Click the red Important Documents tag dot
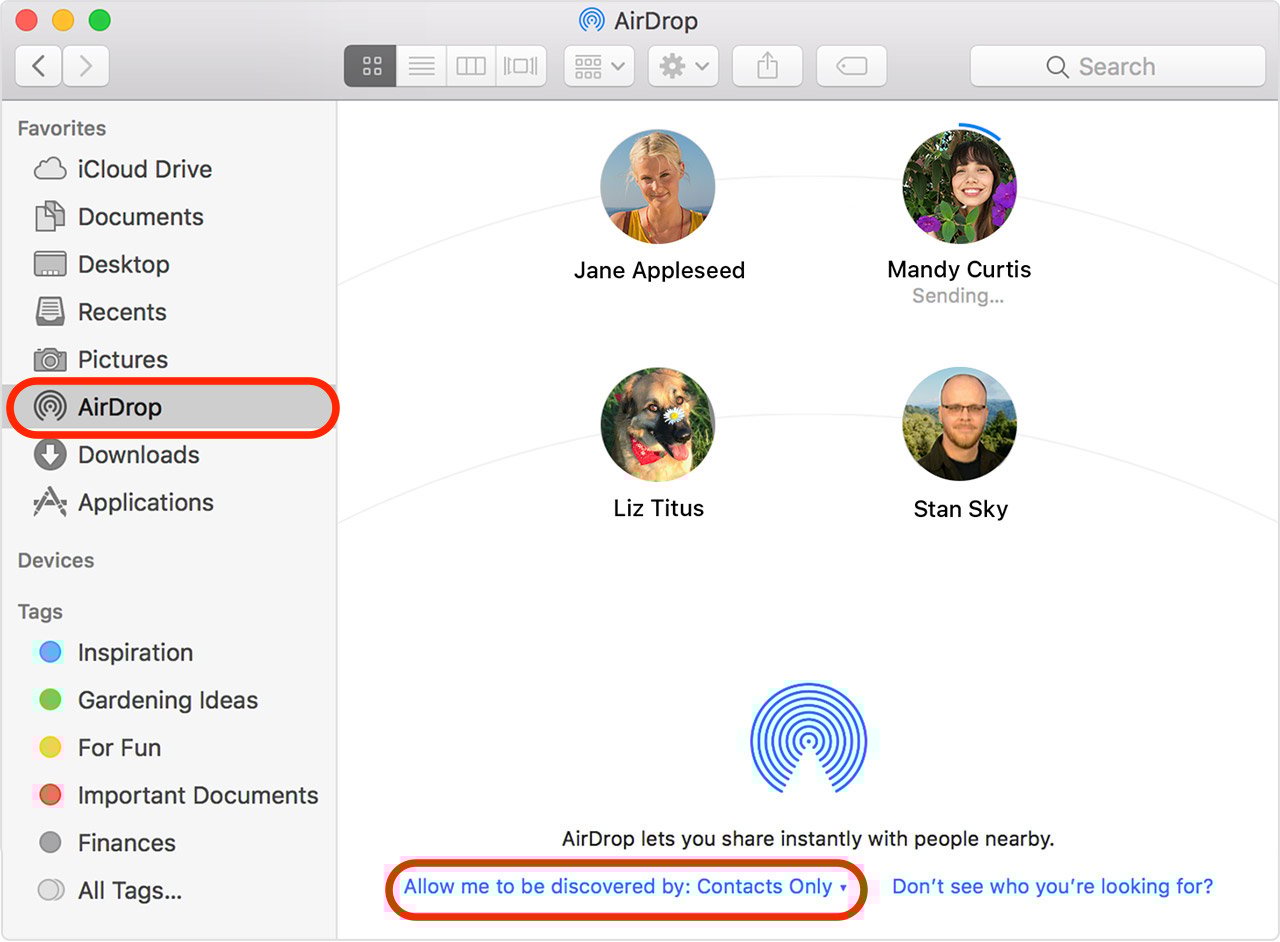The image size is (1280, 942). click(50, 796)
